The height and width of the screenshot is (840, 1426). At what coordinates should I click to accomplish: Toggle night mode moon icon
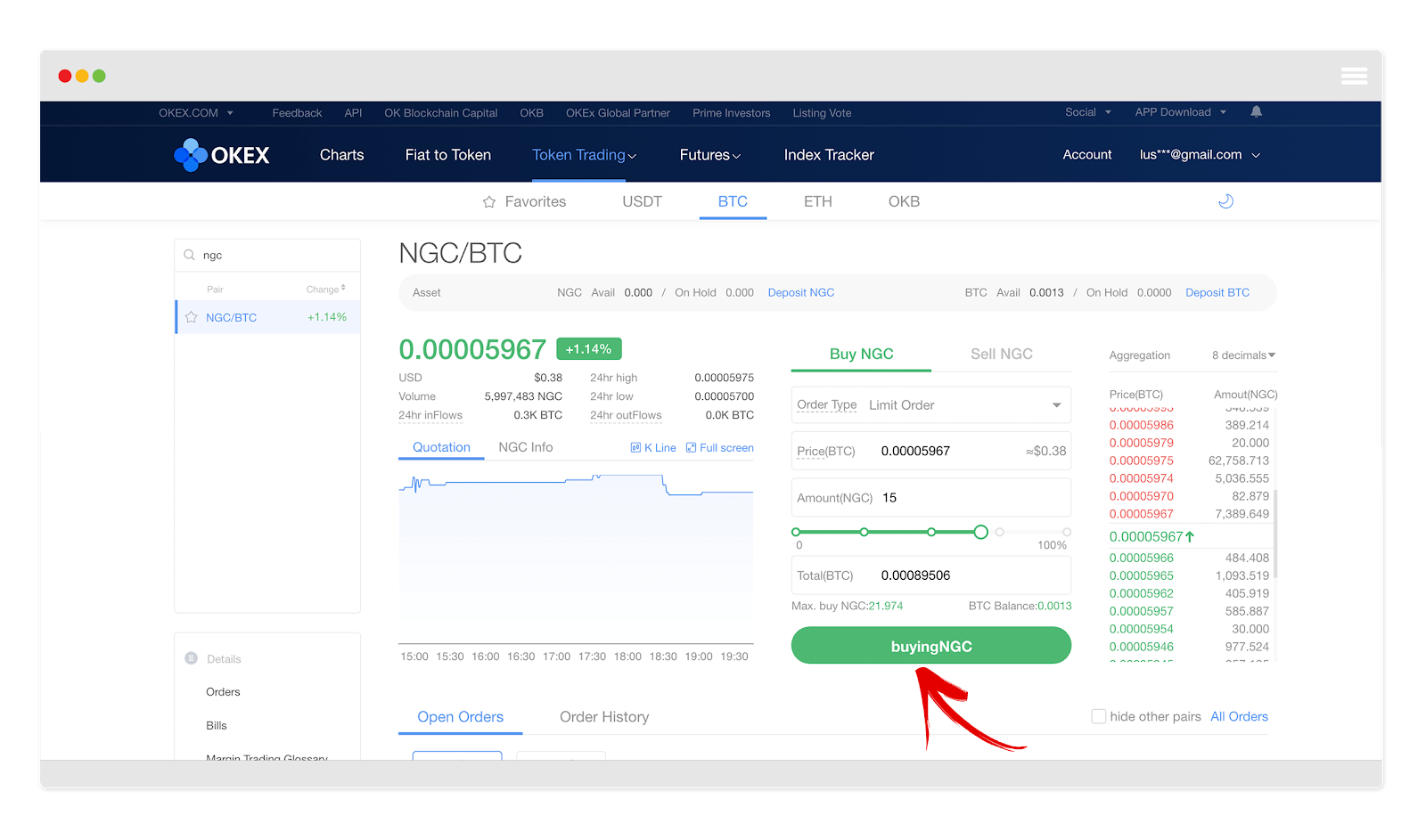tap(1226, 201)
